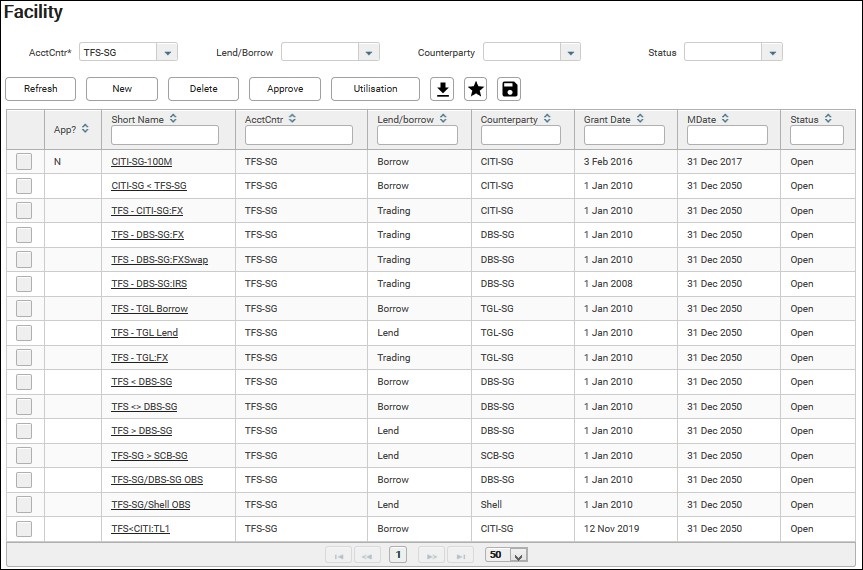The image size is (863, 570).
Task: Go to last page in pager
Action: [461, 555]
